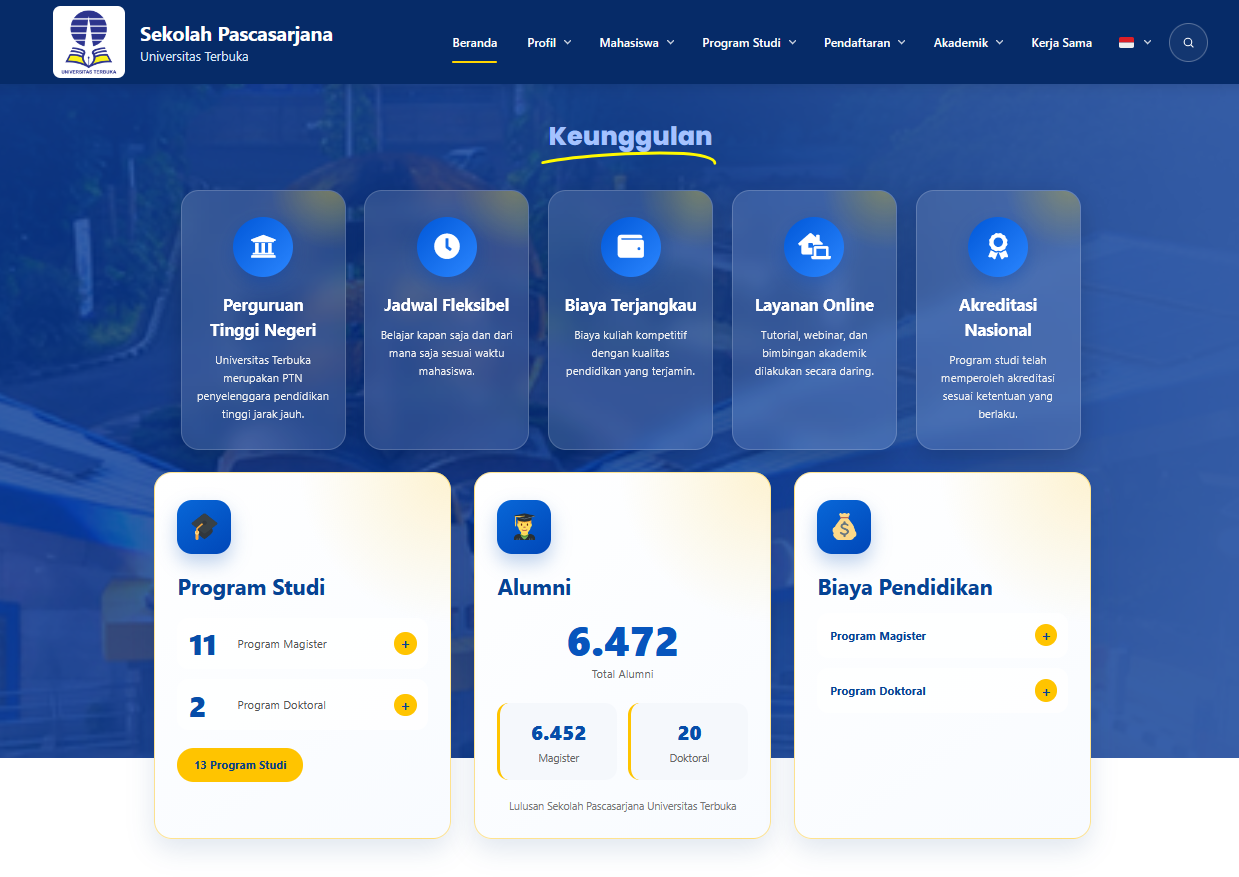The height and width of the screenshot is (877, 1239).
Task: Open the Program Studi navigation dropdown
Action: click(749, 43)
